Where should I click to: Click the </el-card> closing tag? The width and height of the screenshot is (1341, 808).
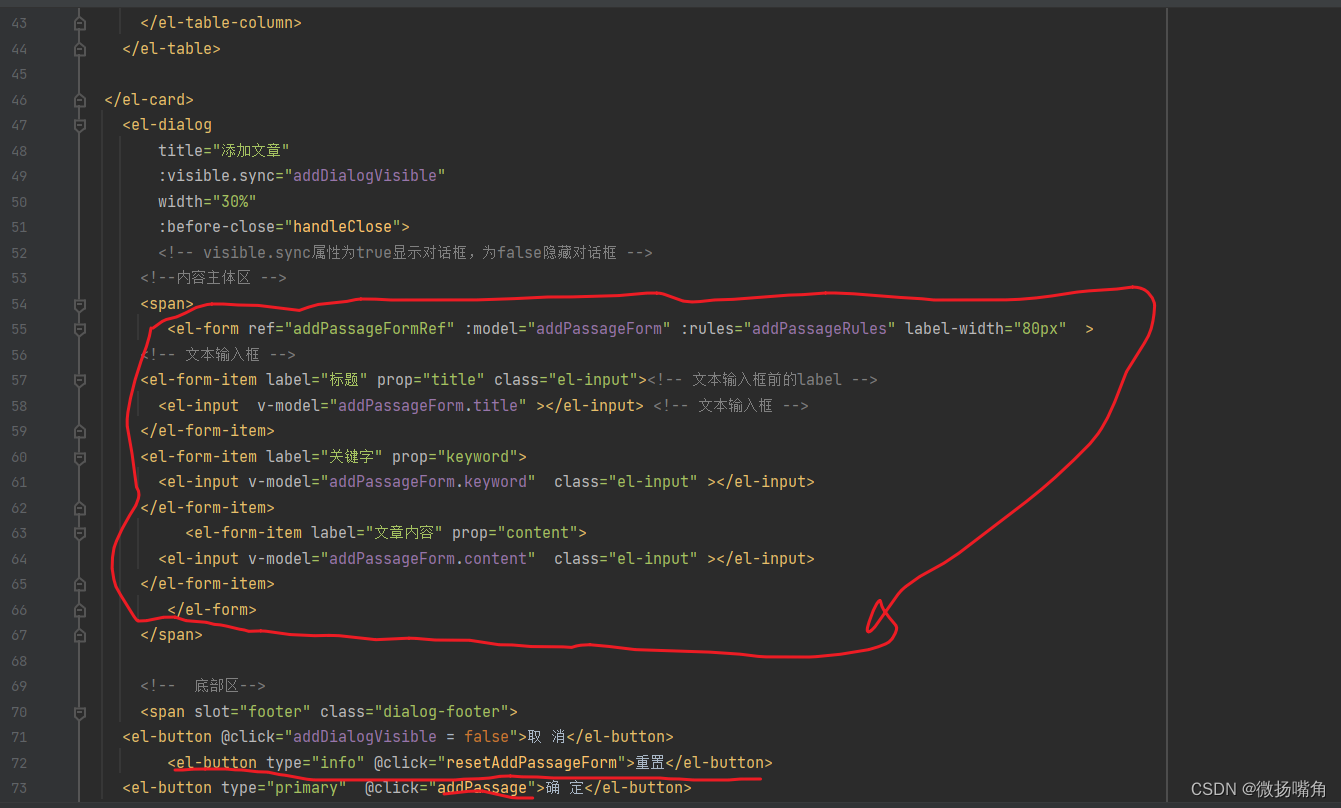(x=149, y=99)
